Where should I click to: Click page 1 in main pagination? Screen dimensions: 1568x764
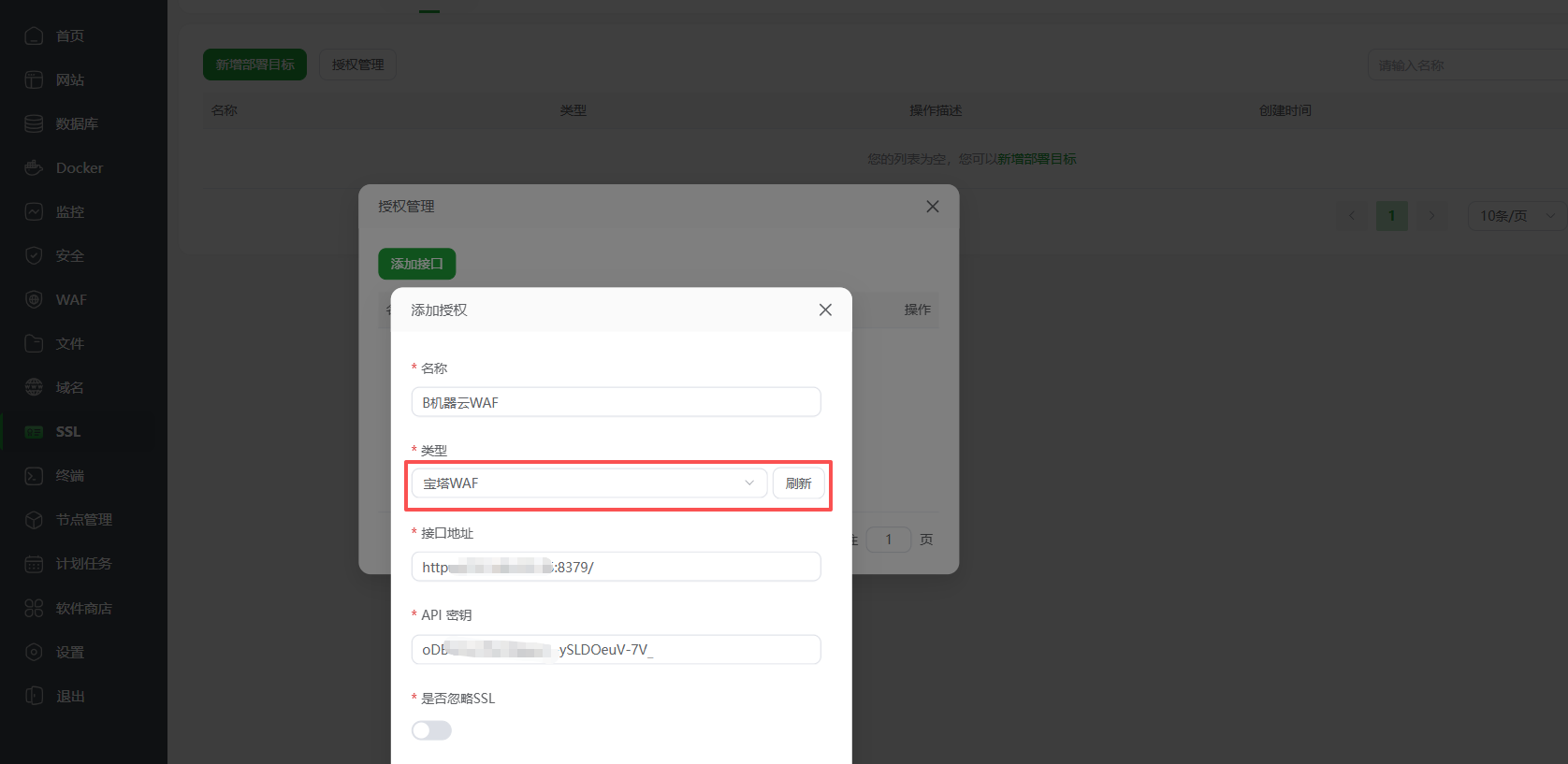(1391, 216)
